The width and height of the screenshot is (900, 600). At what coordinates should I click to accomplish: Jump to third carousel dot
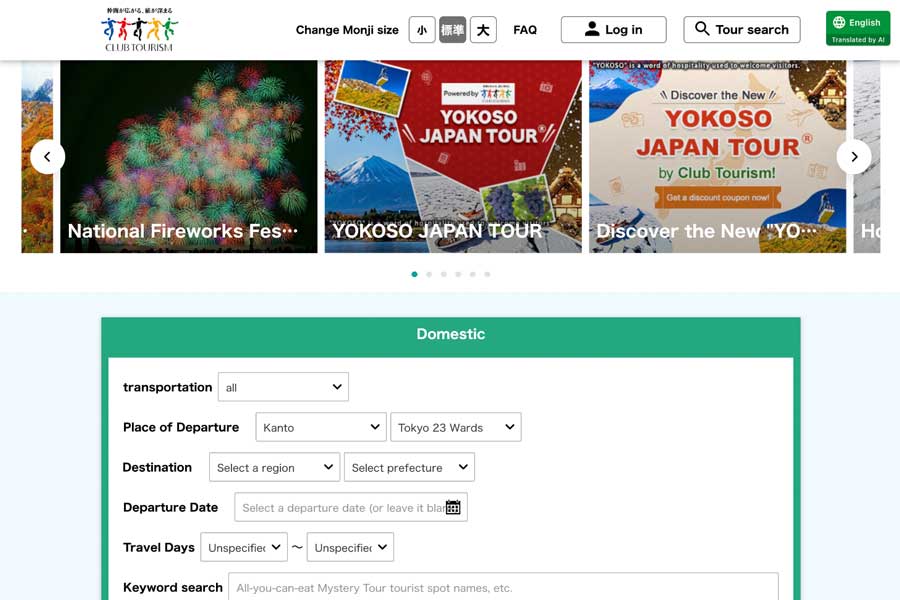(x=444, y=274)
